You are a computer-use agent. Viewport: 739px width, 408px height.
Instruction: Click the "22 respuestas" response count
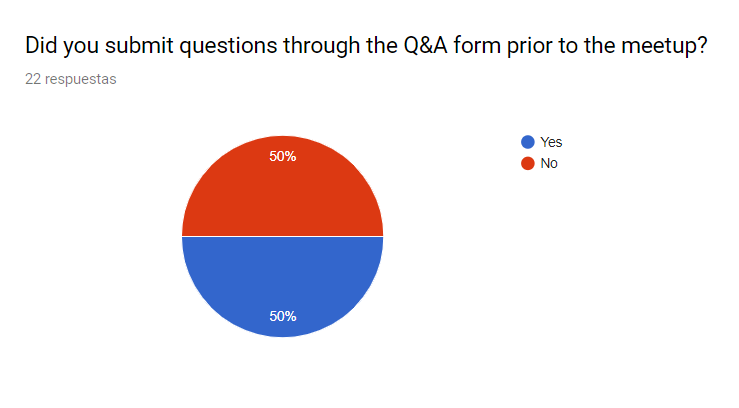pos(70,79)
